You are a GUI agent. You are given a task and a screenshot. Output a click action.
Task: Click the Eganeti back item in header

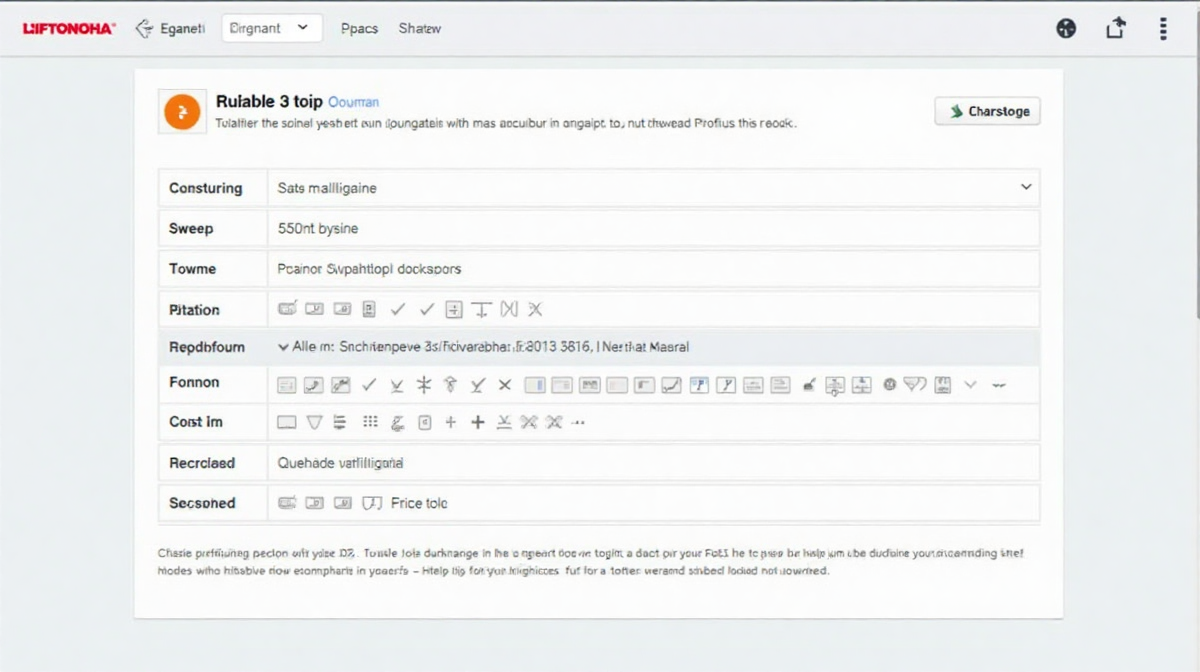tap(170, 29)
